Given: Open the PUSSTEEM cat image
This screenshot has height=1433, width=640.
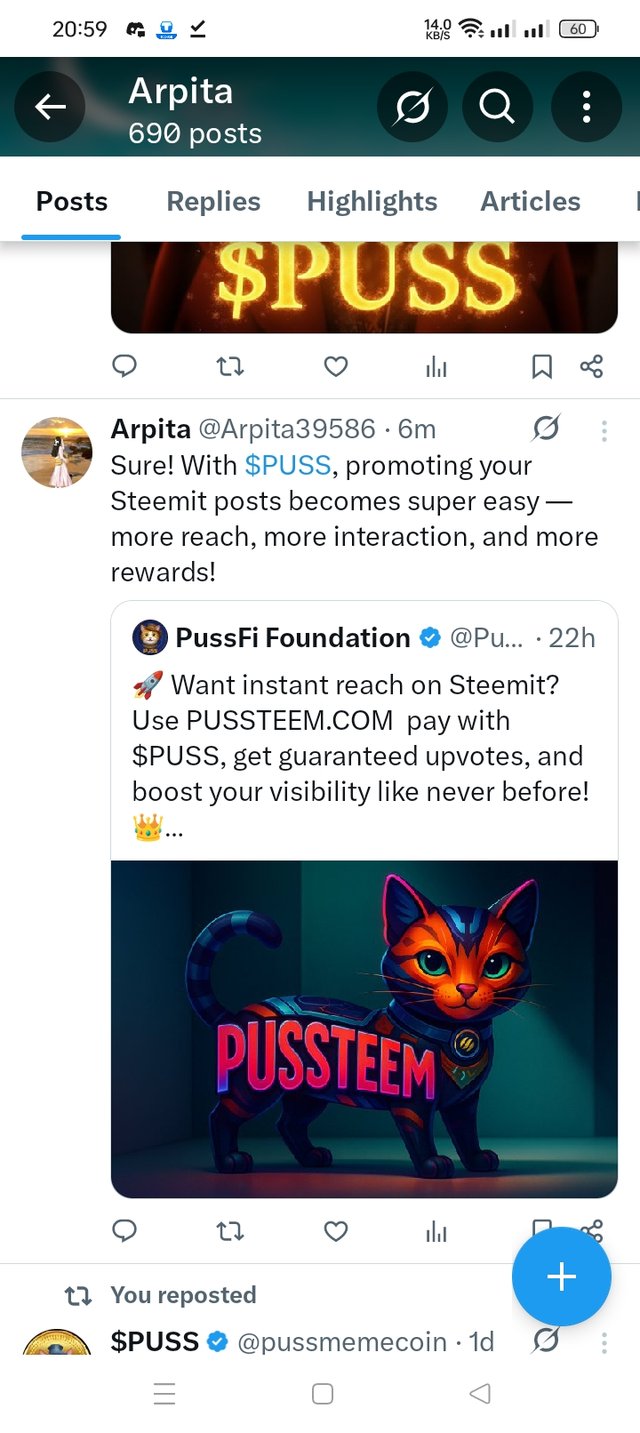Looking at the screenshot, I should click(364, 1028).
